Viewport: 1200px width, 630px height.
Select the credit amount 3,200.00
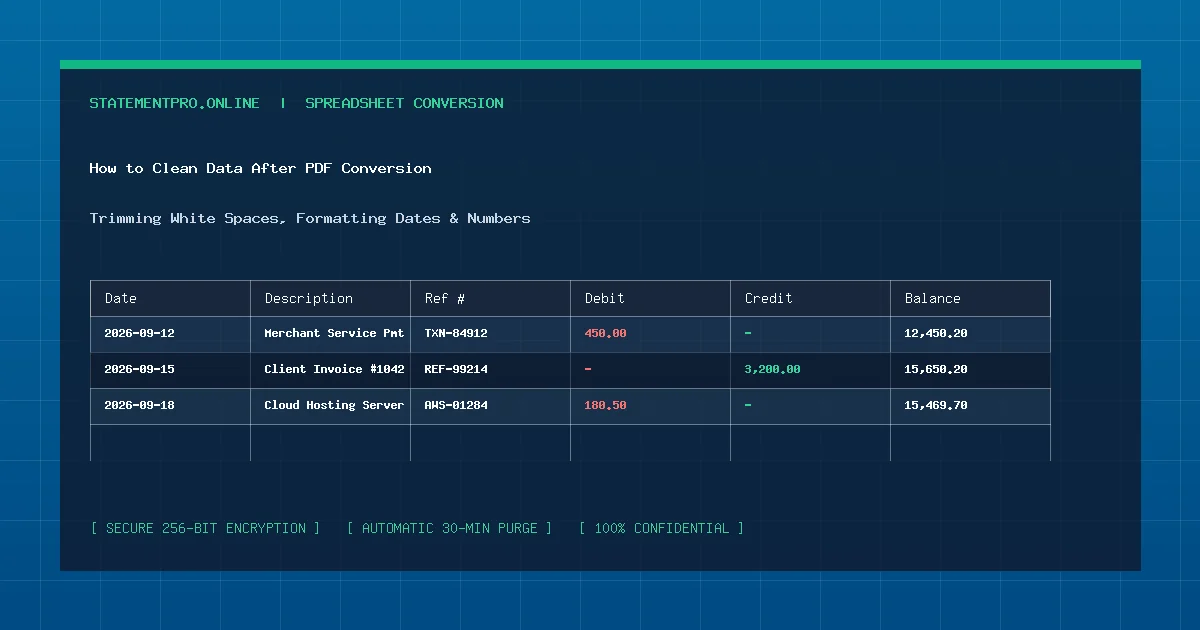(x=772, y=369)
